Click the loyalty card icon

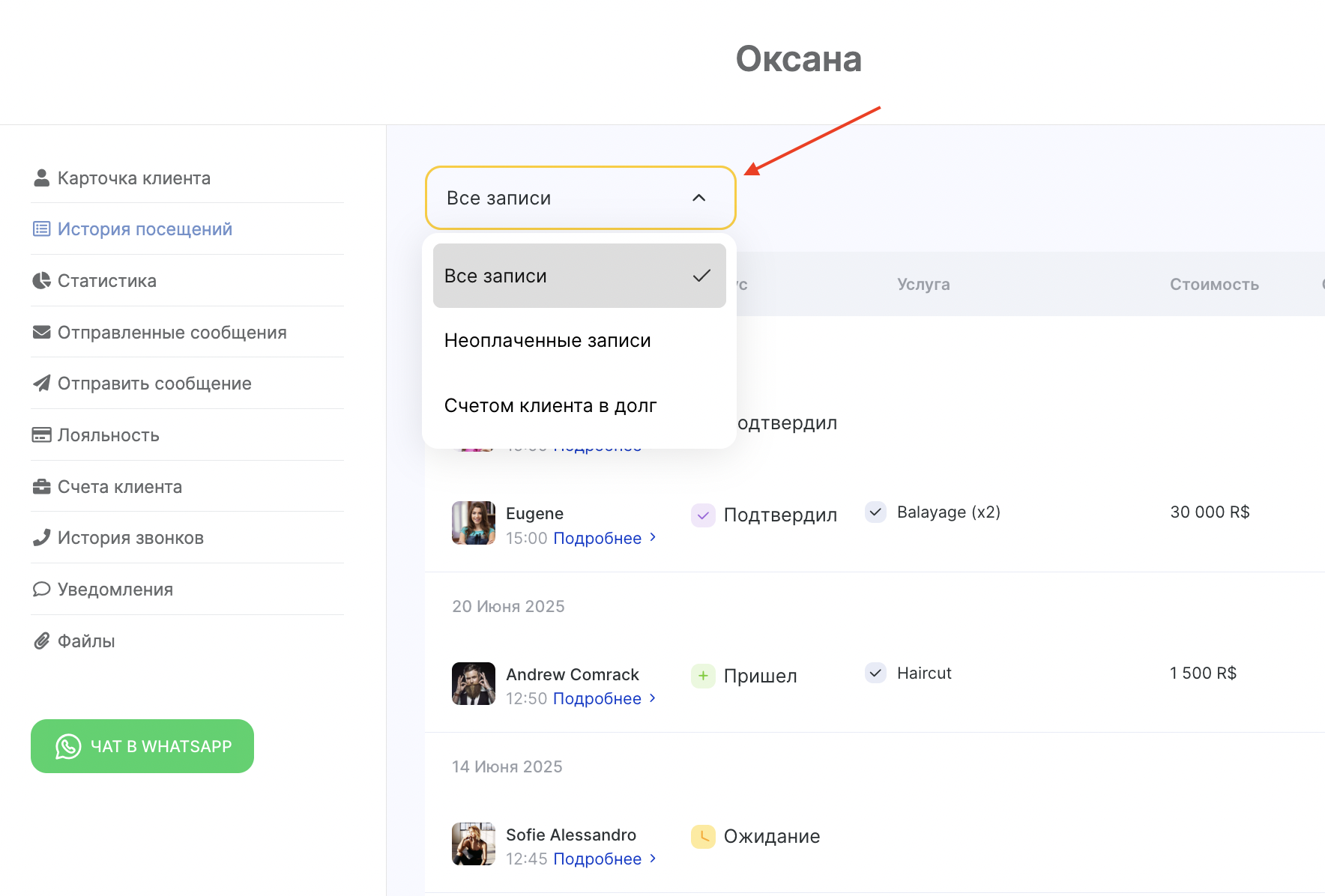pyautogui.click(x=42, y=435)
